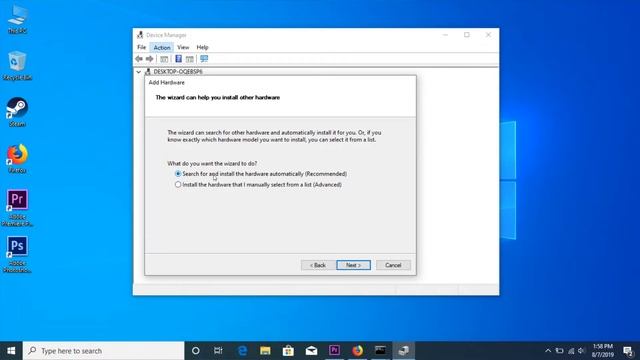Open the Recycle Bin desktop icon
640x360 pixels.
click(x=17, y=66)
